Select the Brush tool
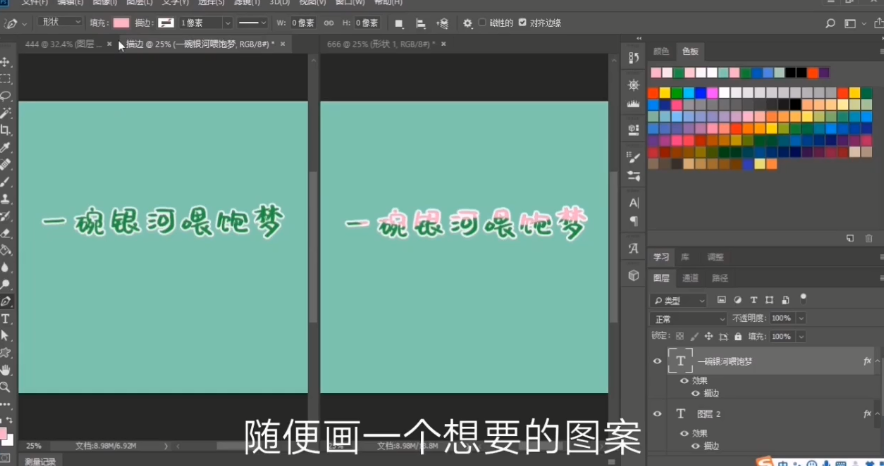This screenshot has height=466, width=884. point(6,182)
